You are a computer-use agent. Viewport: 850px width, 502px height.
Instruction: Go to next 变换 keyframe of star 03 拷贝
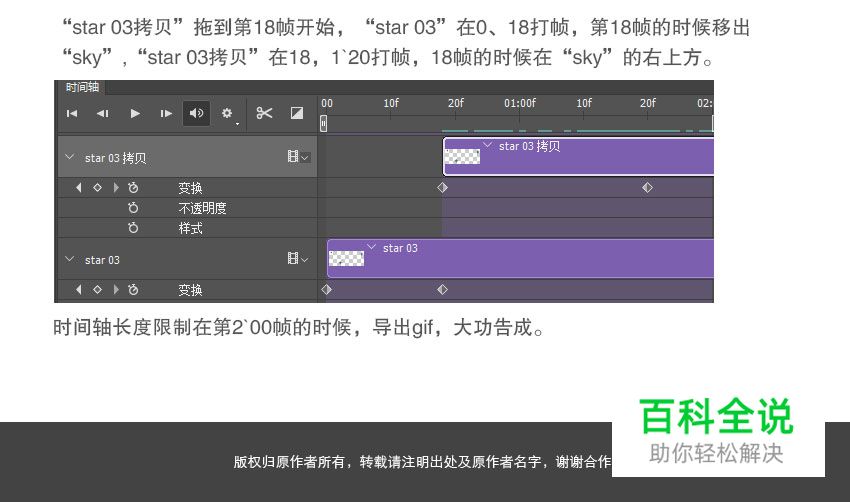click(115, 188)
